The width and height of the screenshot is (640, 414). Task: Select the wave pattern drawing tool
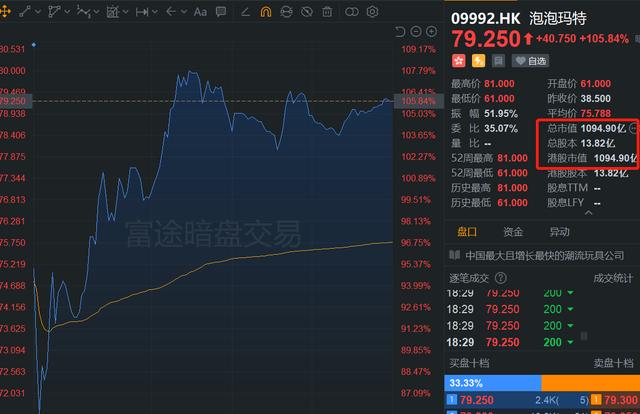(83, 12)
